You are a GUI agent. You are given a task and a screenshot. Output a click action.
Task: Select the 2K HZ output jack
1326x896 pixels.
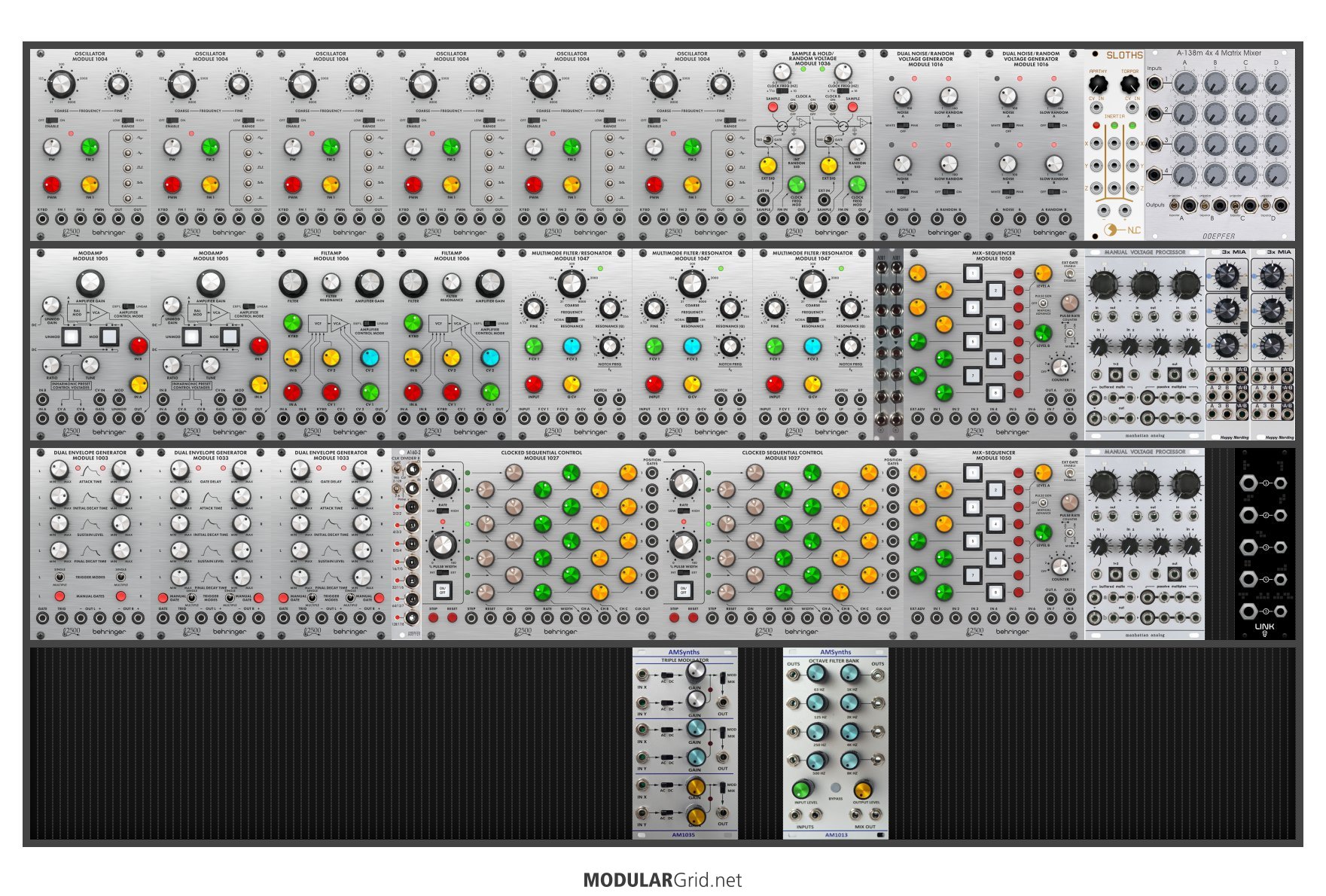877,705
